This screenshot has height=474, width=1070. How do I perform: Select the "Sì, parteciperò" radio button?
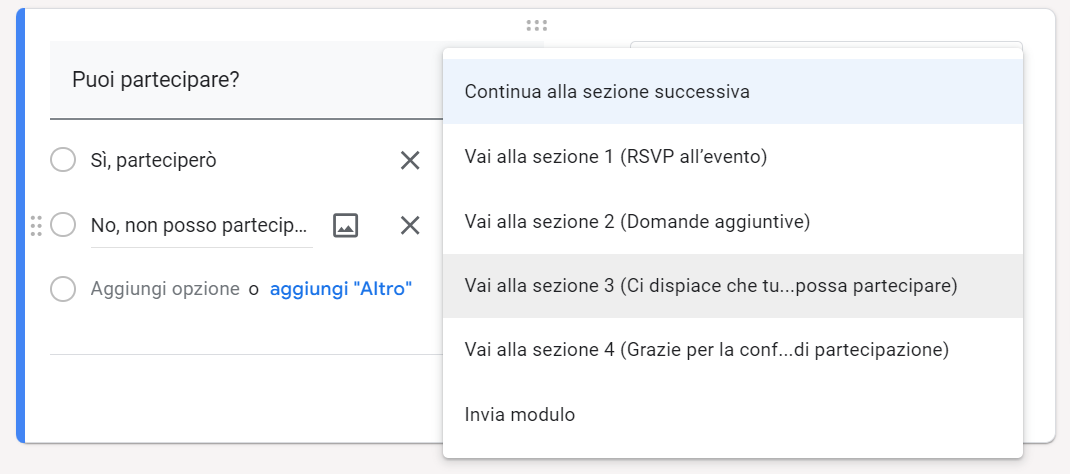pyautogui.click(x=63, y=160)
